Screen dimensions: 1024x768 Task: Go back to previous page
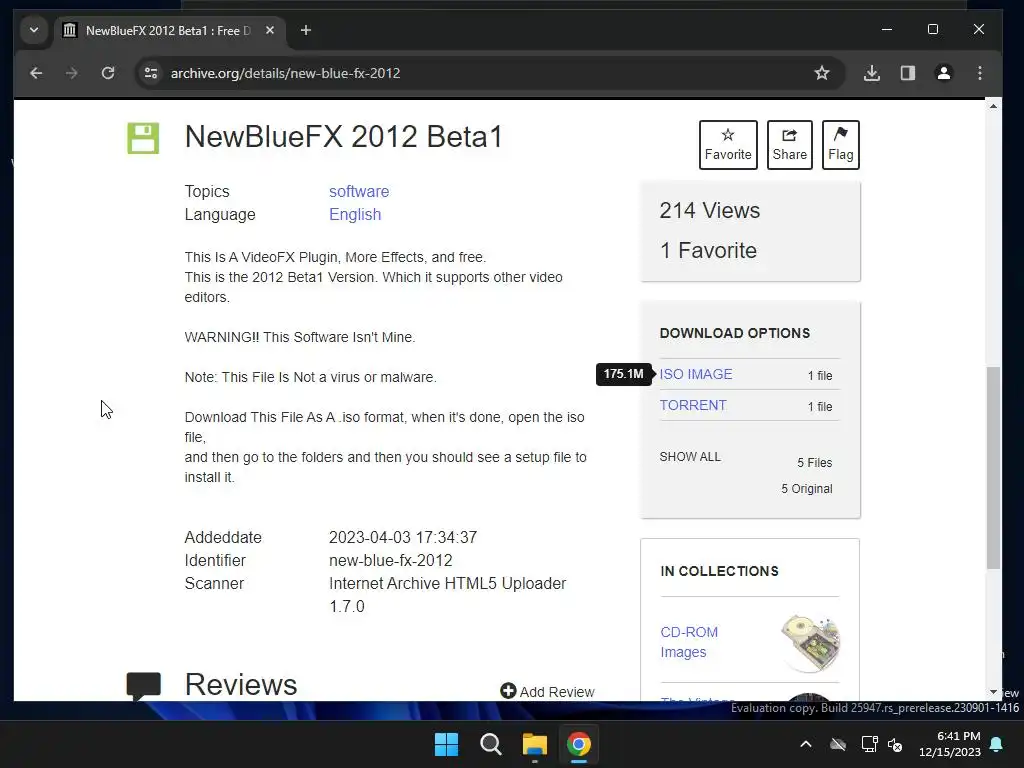(36, 73)
